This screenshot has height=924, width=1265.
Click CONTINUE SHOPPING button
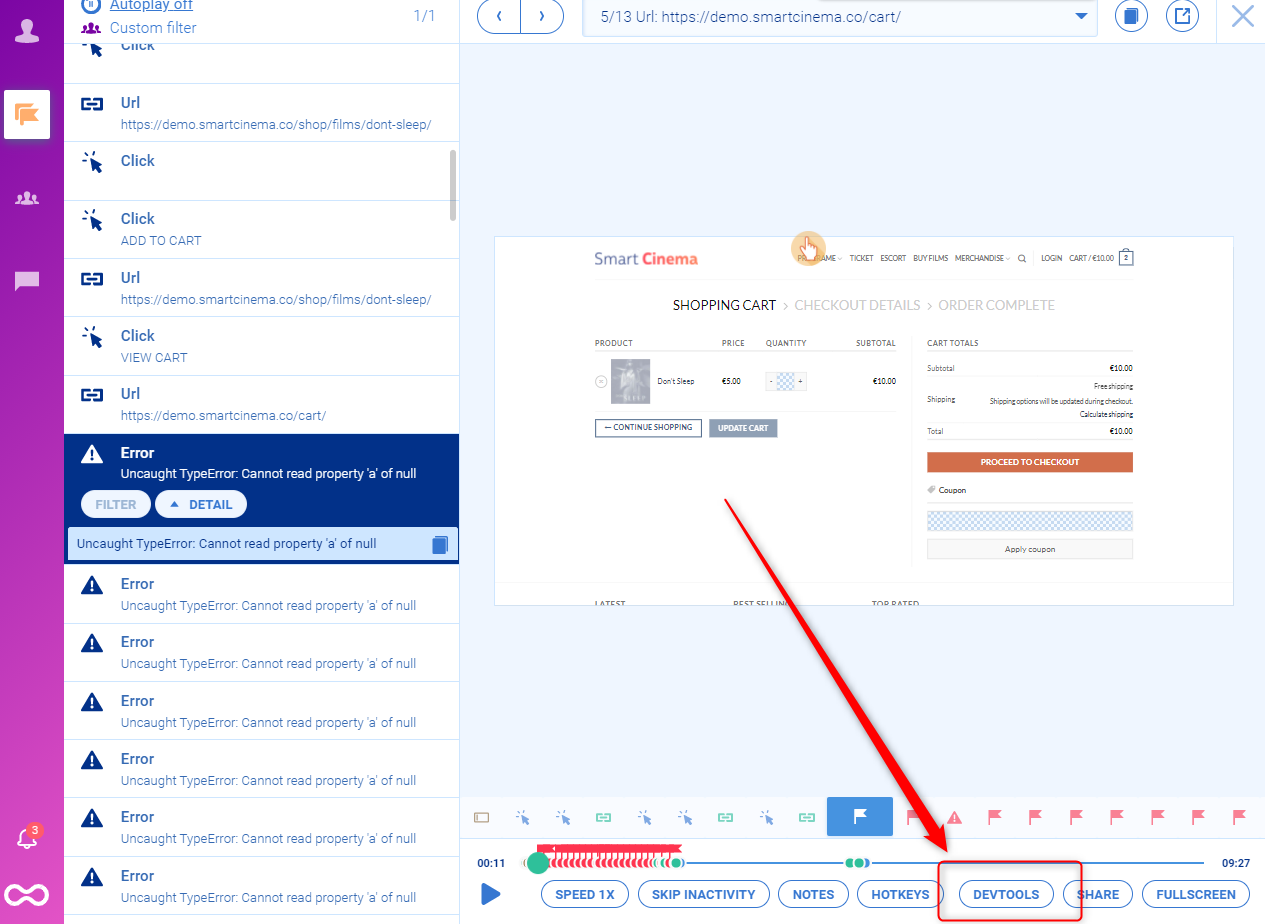tap(648, 428)
